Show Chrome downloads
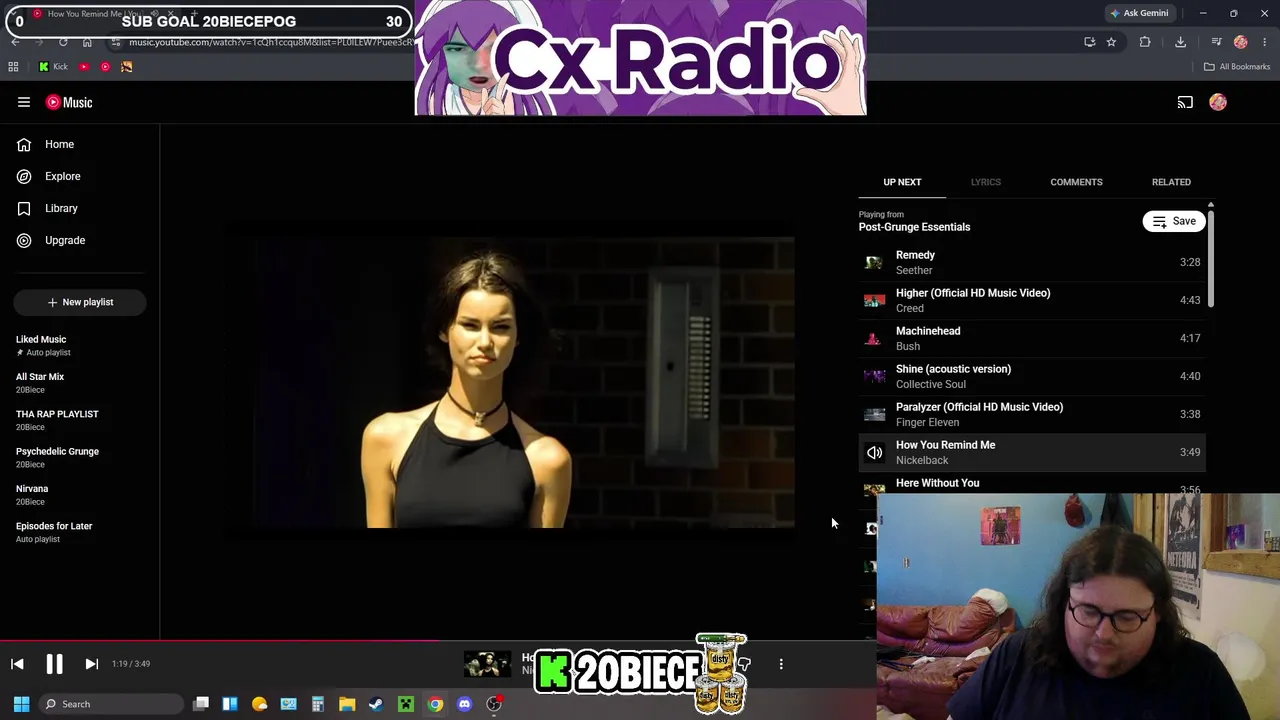Screen dimensions: 1280x720 coord(1180,42)
